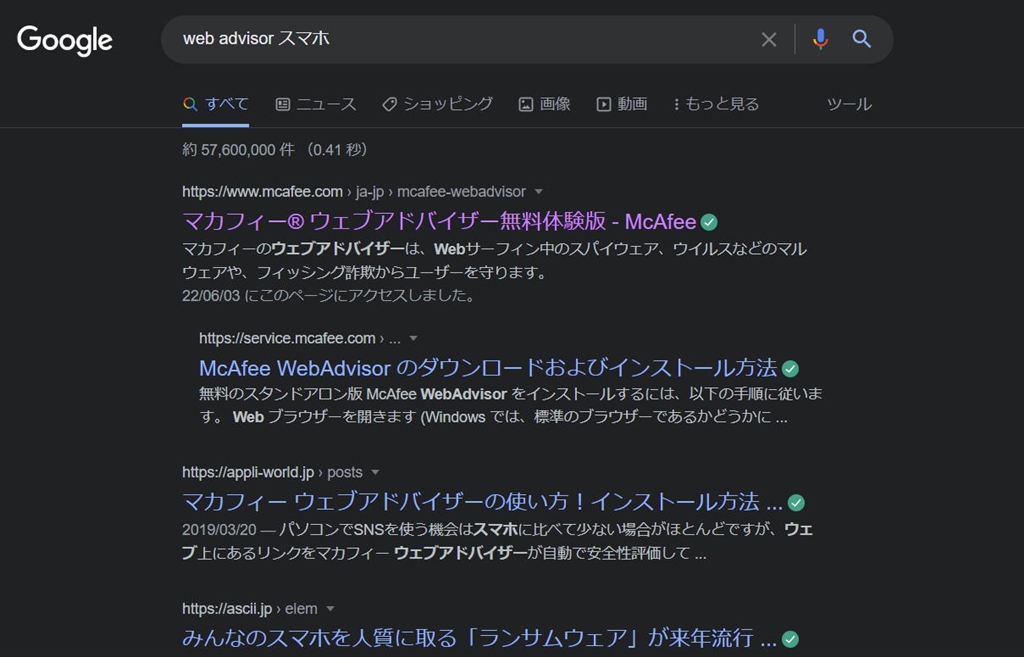This screenshot has height=657, width=1024.
Task: Click the 22/06/03 にこのページにアクセスしました text
Action: [328, 296]
